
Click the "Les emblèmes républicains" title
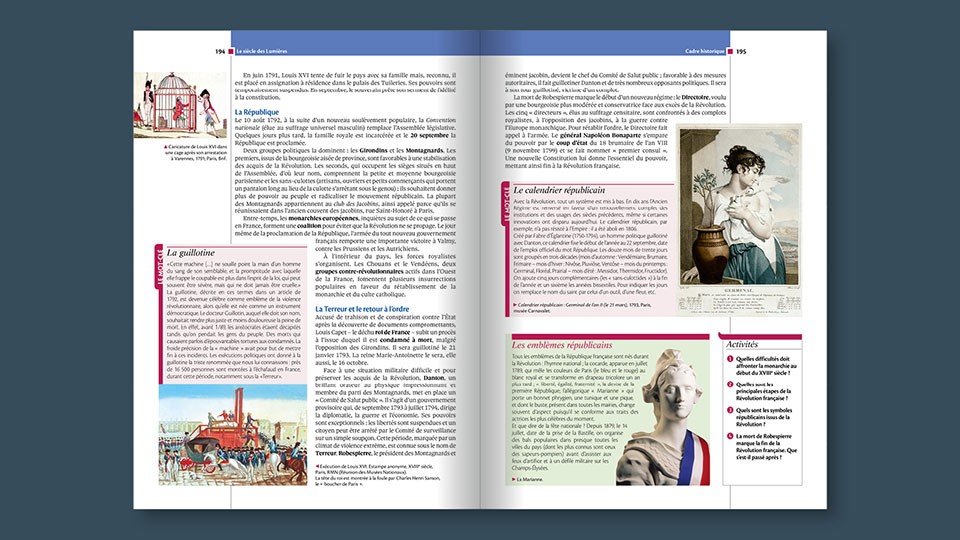562,345
